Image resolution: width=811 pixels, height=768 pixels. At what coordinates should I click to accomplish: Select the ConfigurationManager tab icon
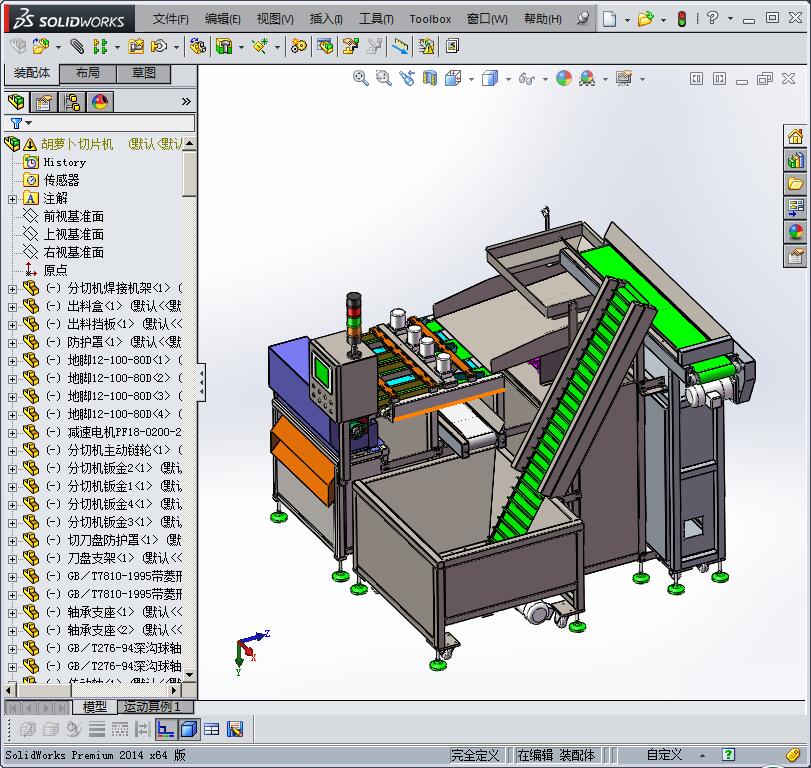[72, 102]
